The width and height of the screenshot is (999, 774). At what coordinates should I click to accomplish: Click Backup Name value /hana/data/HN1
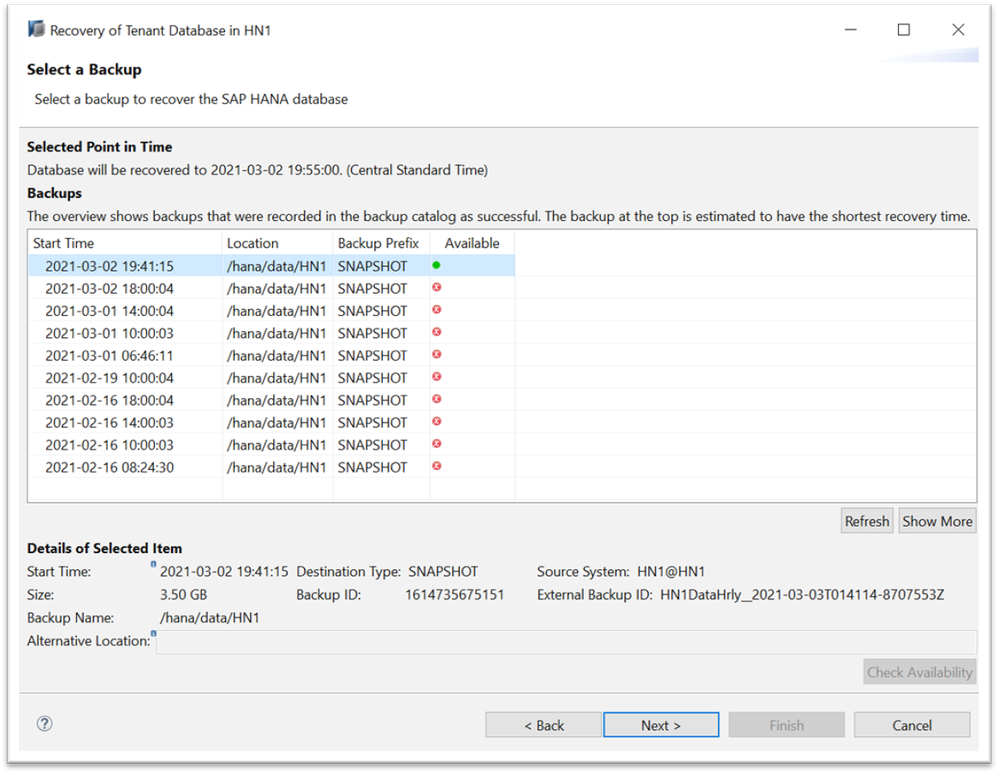(210, 617)
